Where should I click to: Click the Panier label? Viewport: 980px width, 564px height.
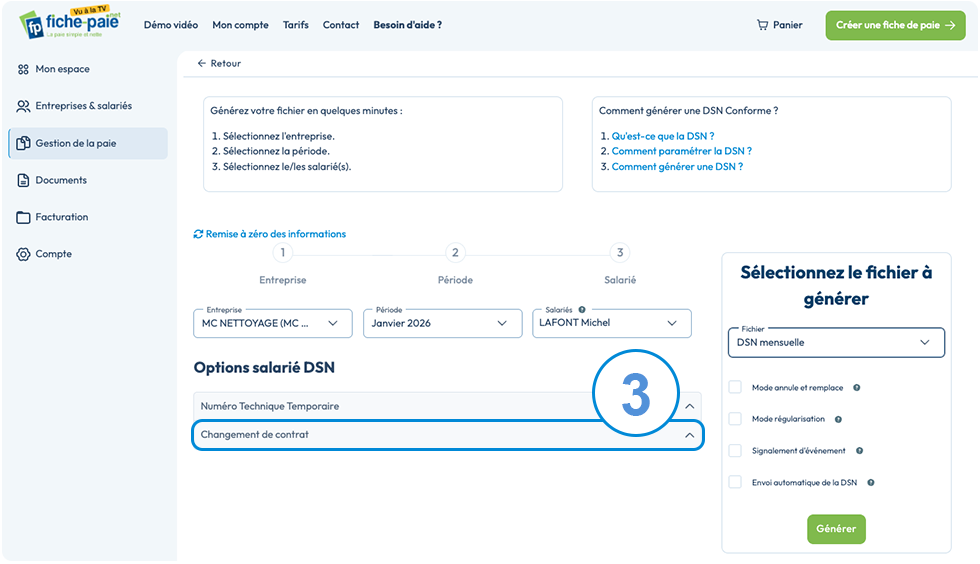click(x=788, y=25)
